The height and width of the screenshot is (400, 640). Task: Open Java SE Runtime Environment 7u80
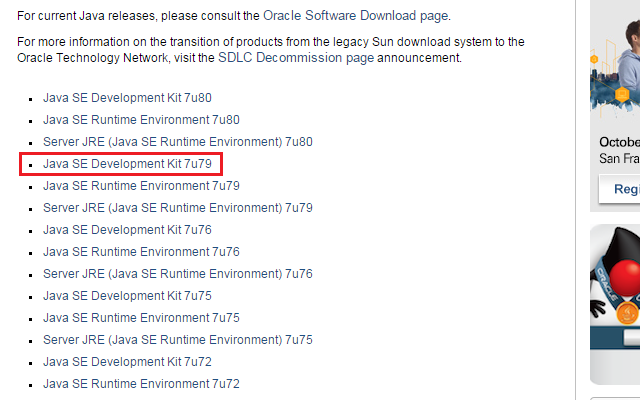pos(141,120)
